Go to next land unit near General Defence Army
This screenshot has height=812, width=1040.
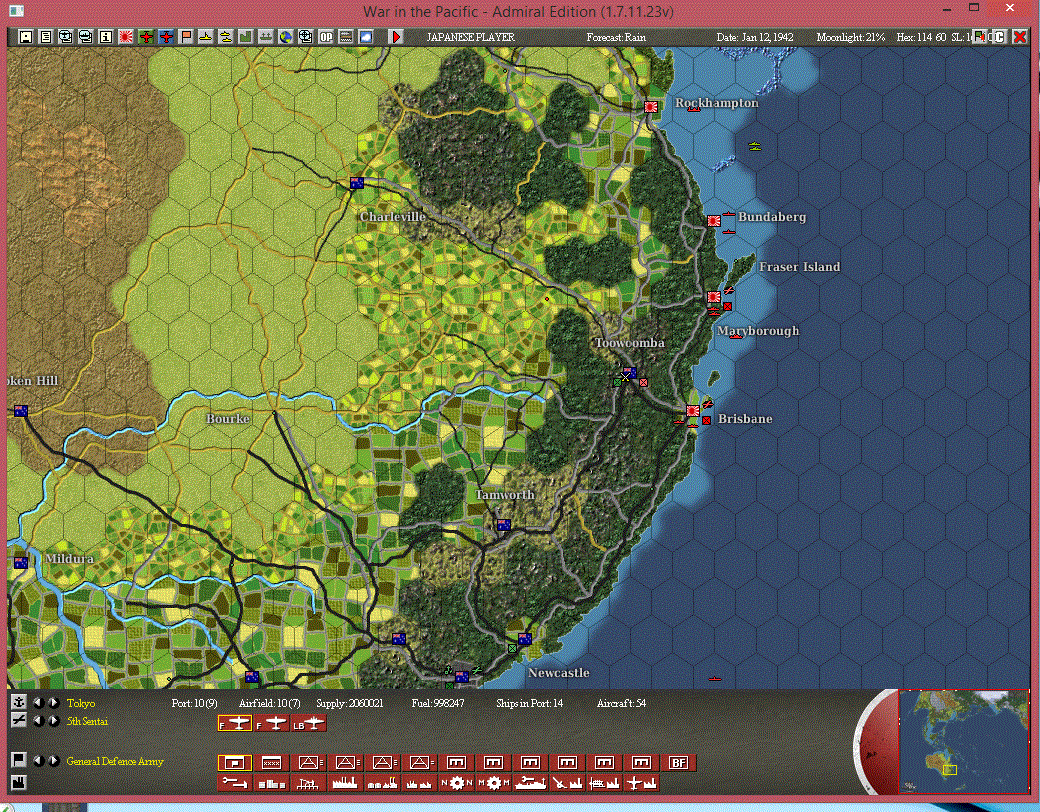click(x=54, y=761)
